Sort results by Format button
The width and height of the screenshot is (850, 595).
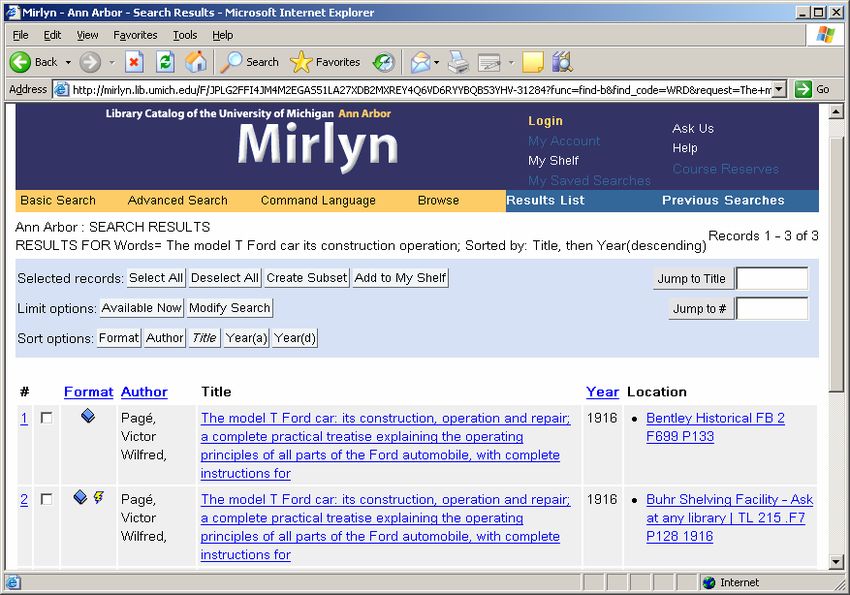(119, 338)
